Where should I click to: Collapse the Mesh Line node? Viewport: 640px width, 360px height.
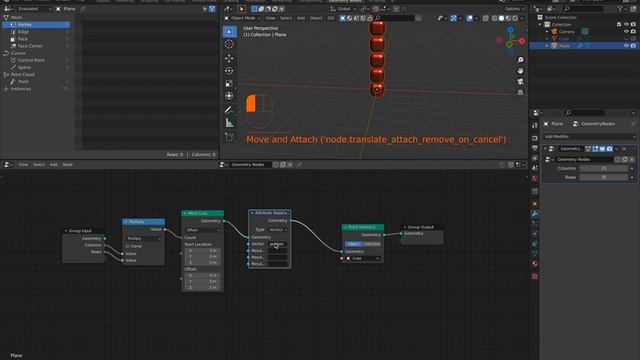coord(185,213)
